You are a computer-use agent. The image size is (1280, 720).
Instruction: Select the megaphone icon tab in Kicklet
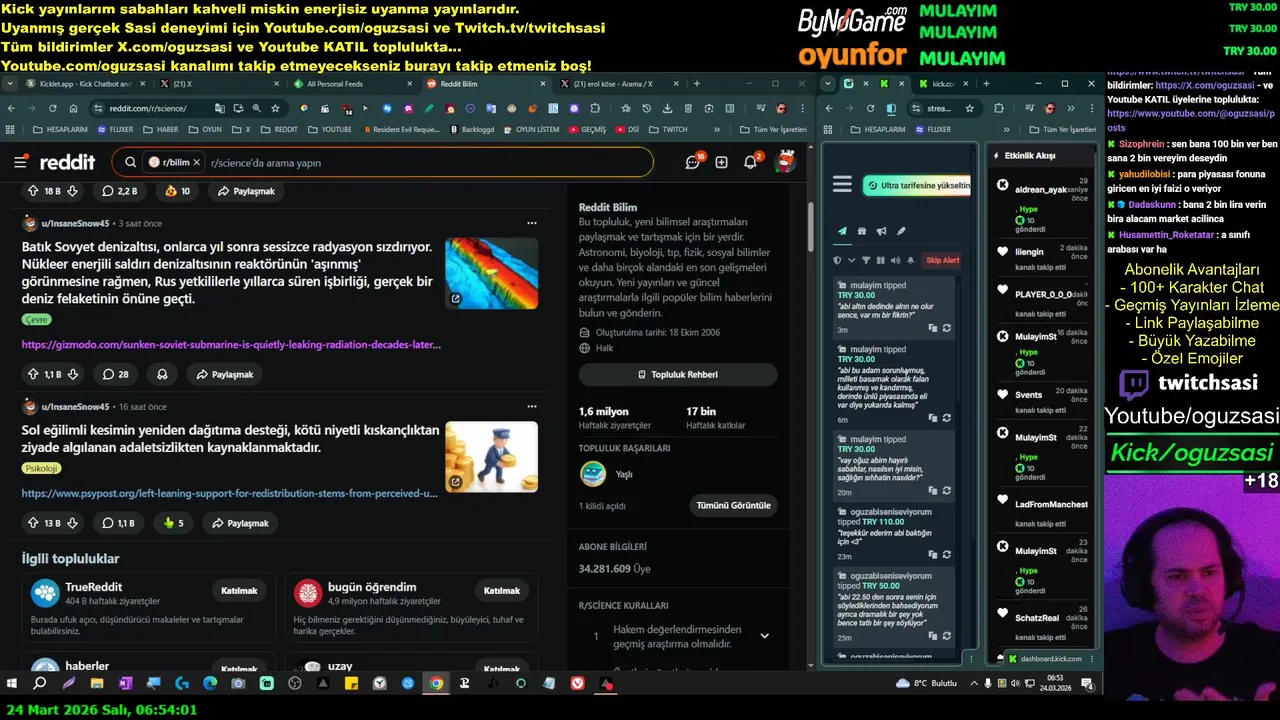(x=882, y=231)
